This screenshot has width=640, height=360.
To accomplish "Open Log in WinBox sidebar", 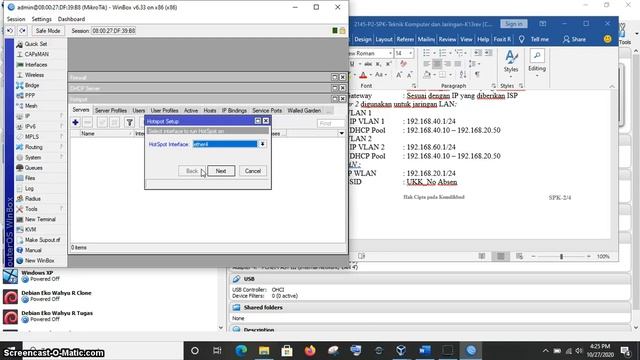I will point(29,189).
